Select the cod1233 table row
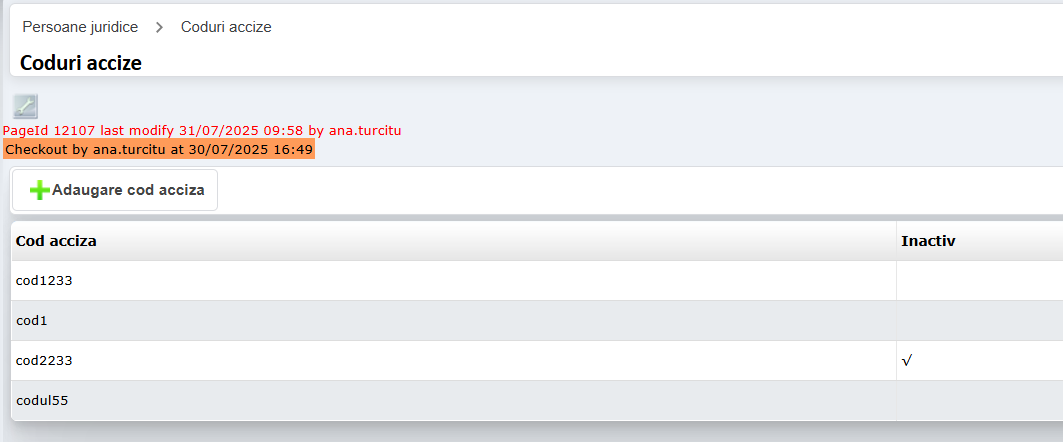This screenshot has height=442, width=1063. tap(44, 281)
